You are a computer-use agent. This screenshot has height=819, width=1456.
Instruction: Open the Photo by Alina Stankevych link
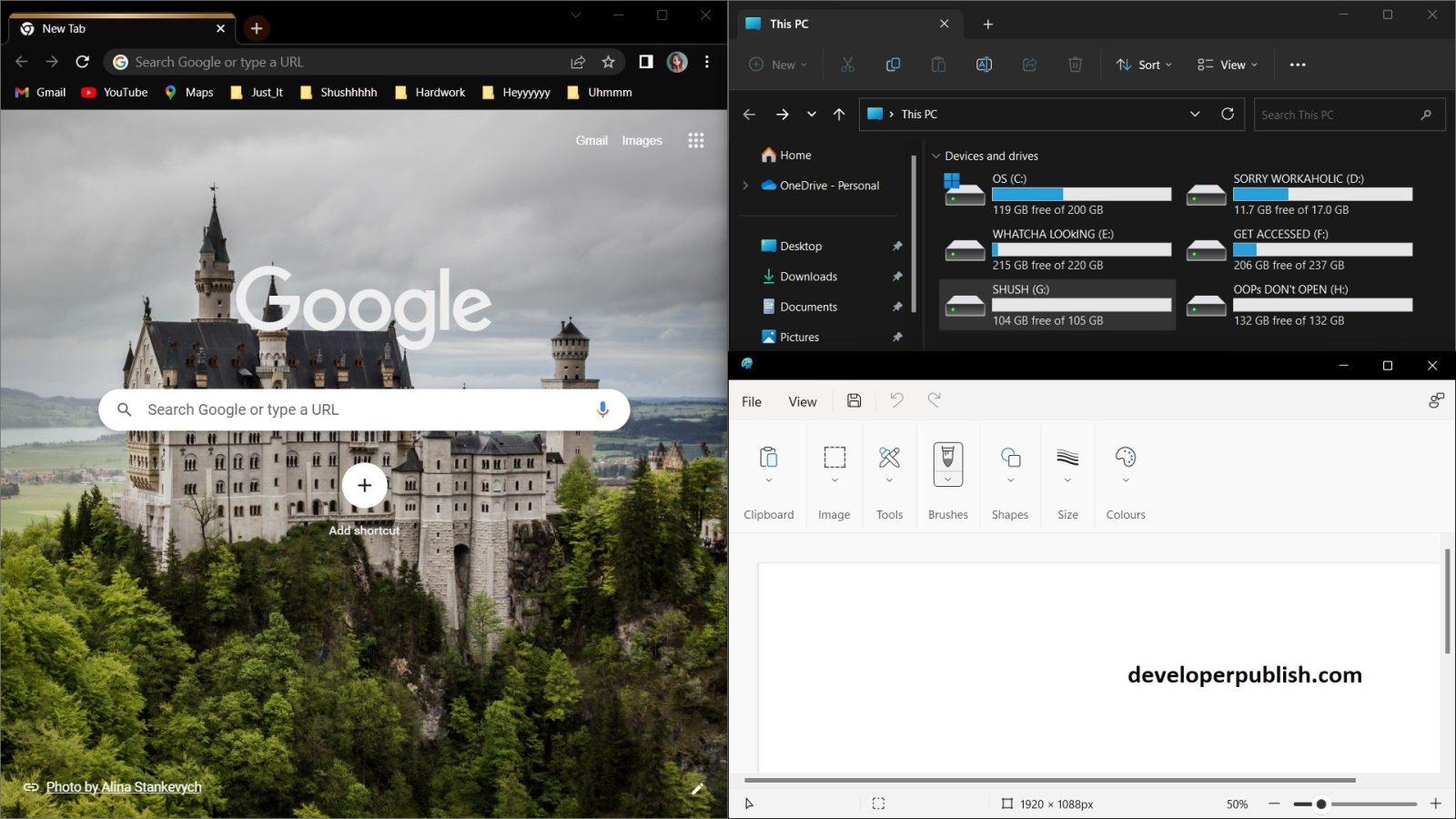123,786
